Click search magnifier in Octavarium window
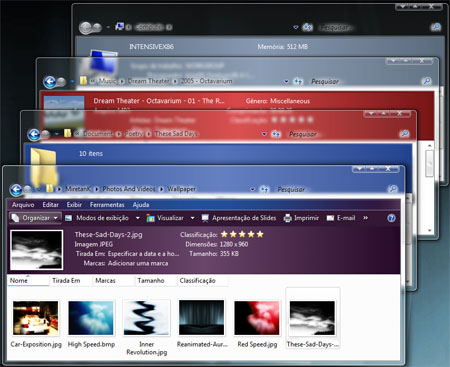The width and height of the screenshot is (450, 367). (x=426, y=81)
